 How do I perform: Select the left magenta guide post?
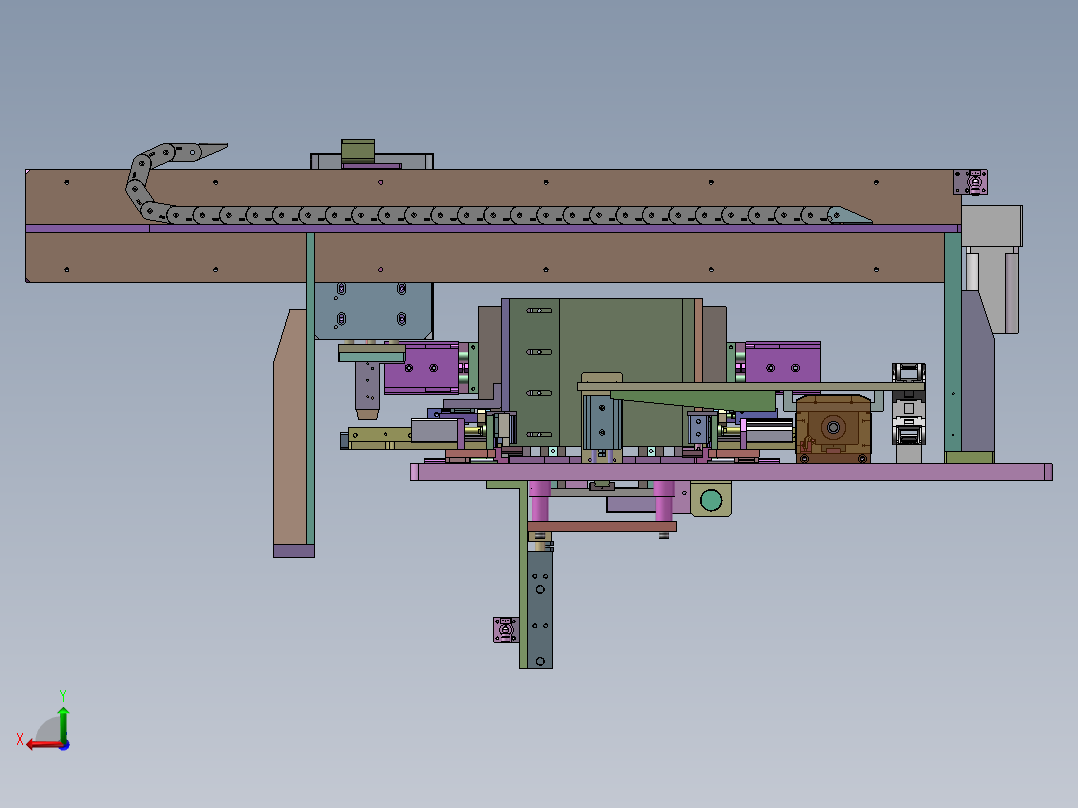[540, 501]
